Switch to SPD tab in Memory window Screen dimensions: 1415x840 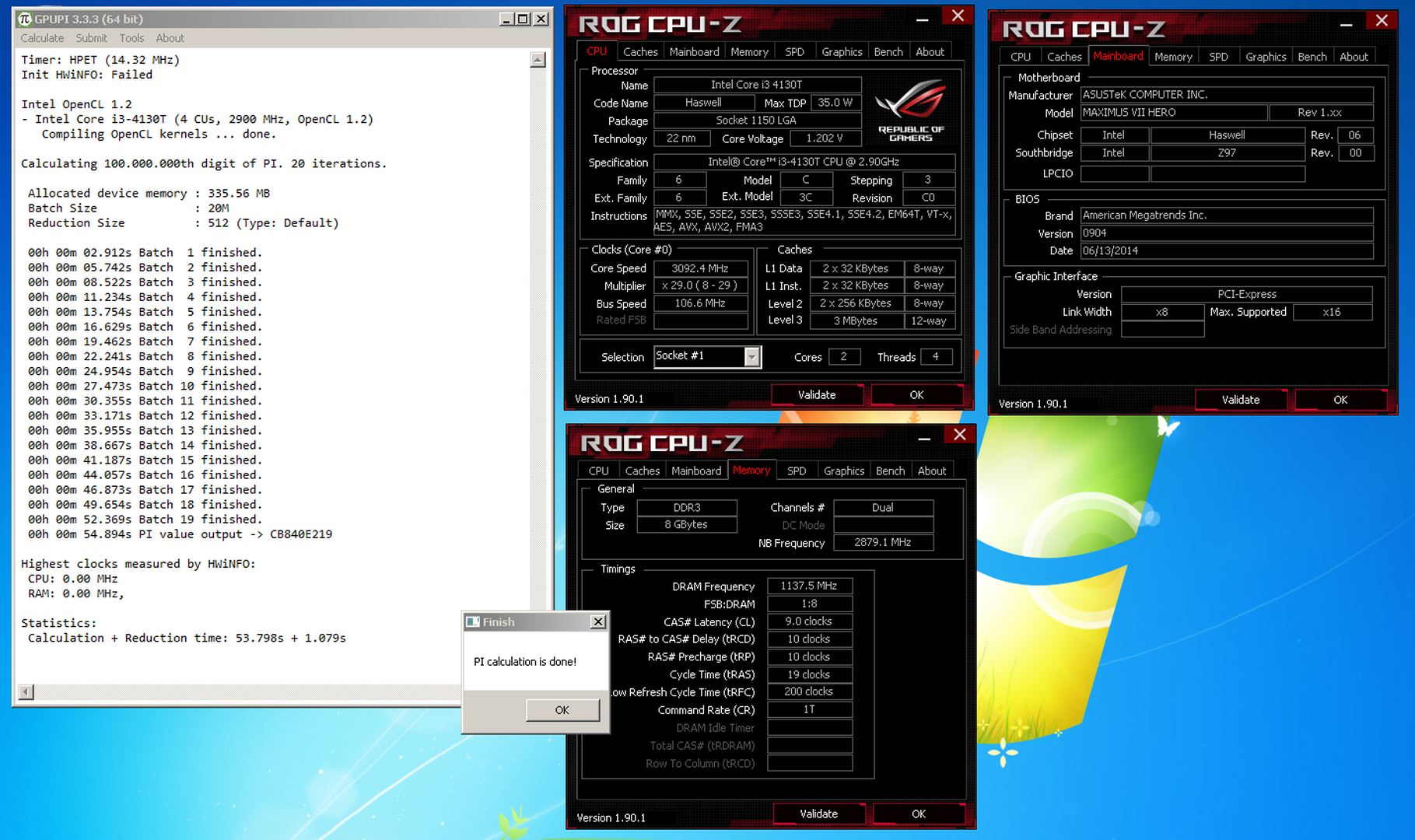pos(796,471)
